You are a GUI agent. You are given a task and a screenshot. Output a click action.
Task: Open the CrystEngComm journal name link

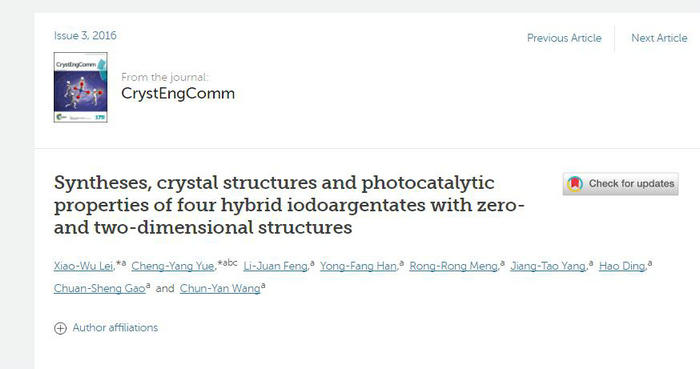point(178,93)
